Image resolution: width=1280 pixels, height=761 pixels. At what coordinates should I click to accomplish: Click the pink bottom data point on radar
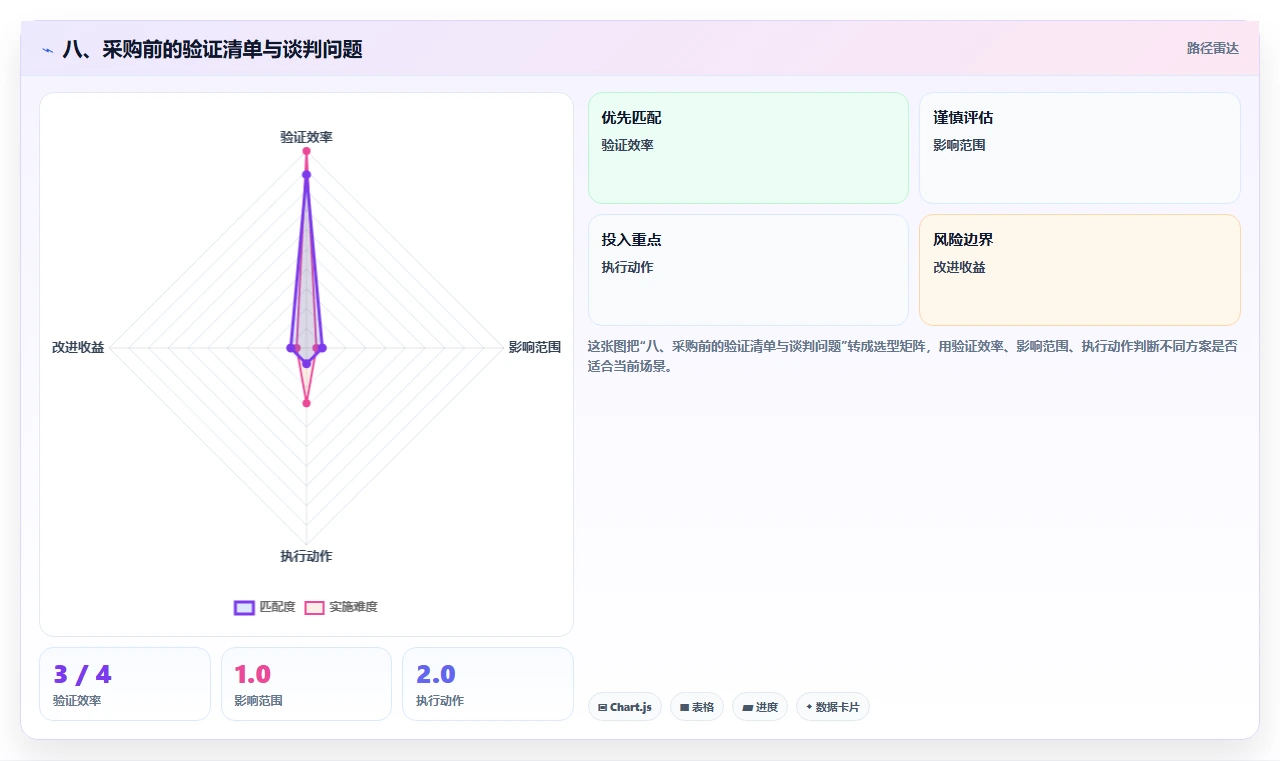pos(306,403)
